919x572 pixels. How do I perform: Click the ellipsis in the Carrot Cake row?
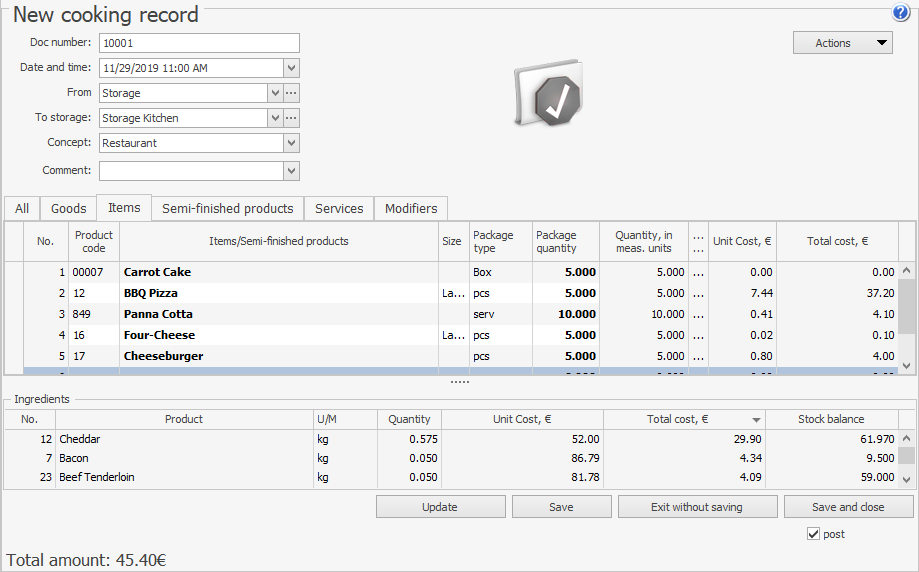(698, 272)
